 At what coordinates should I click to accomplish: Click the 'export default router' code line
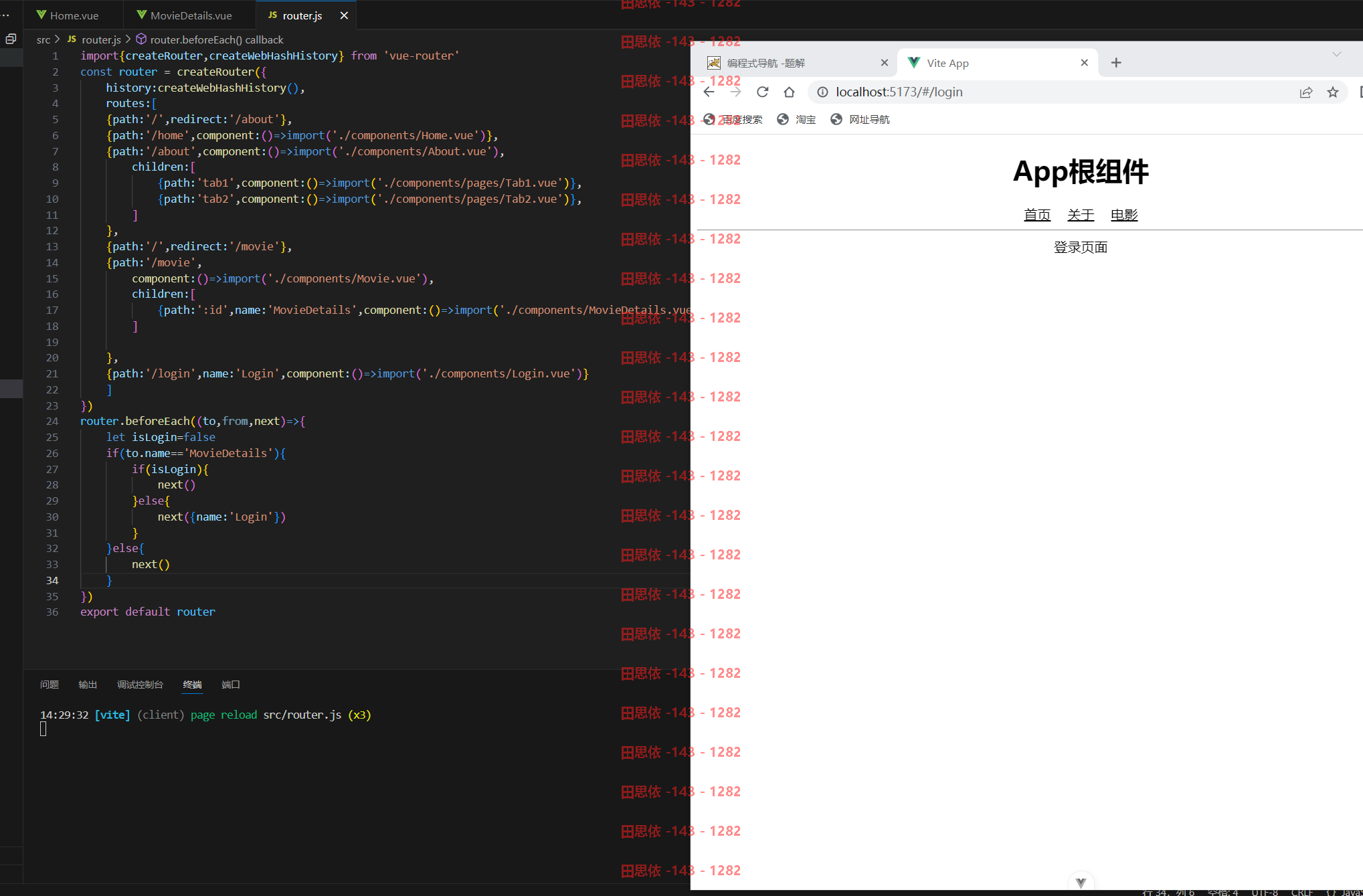148,612
